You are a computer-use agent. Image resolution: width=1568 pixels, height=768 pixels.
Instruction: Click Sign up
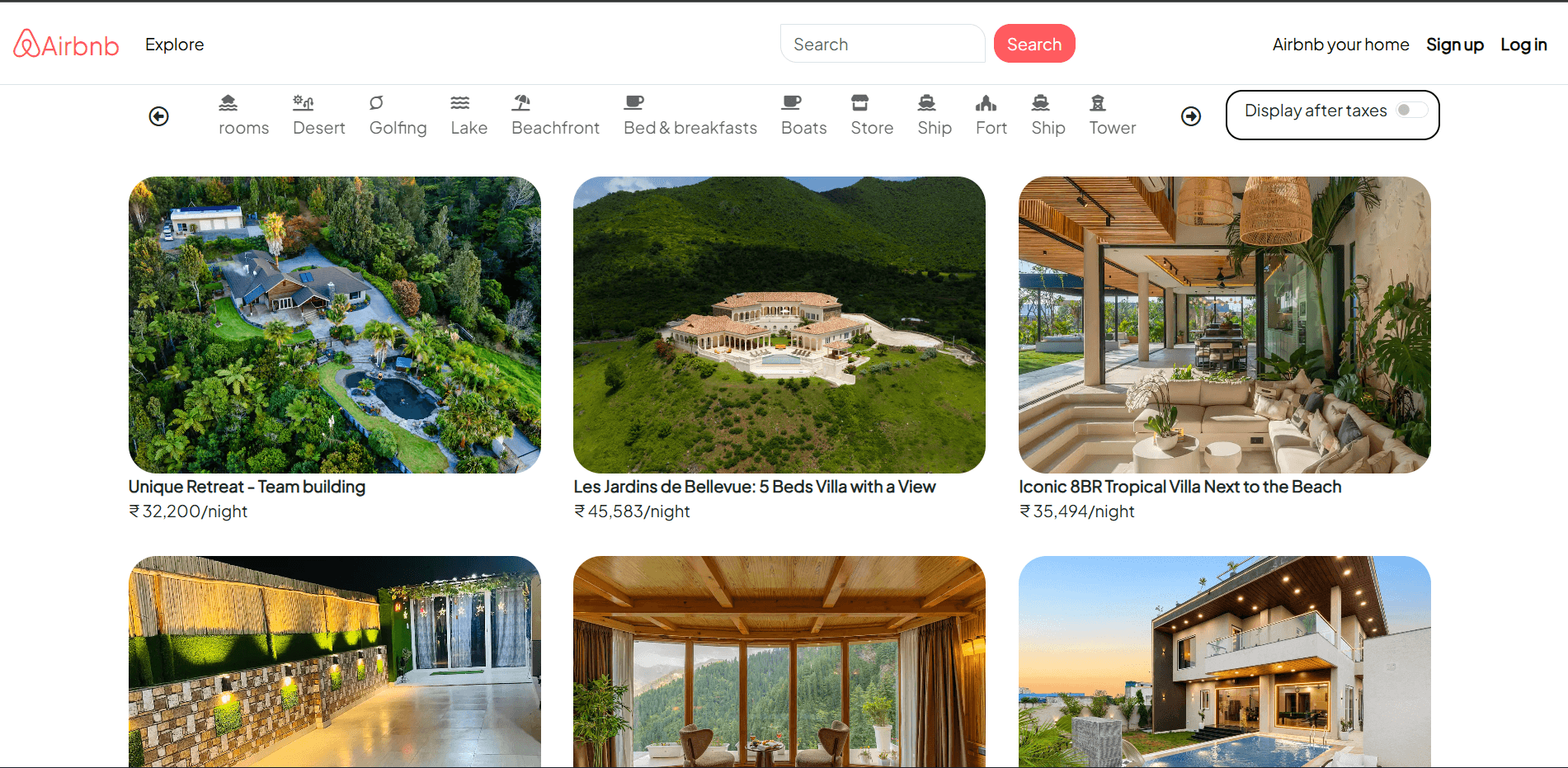1455,45
